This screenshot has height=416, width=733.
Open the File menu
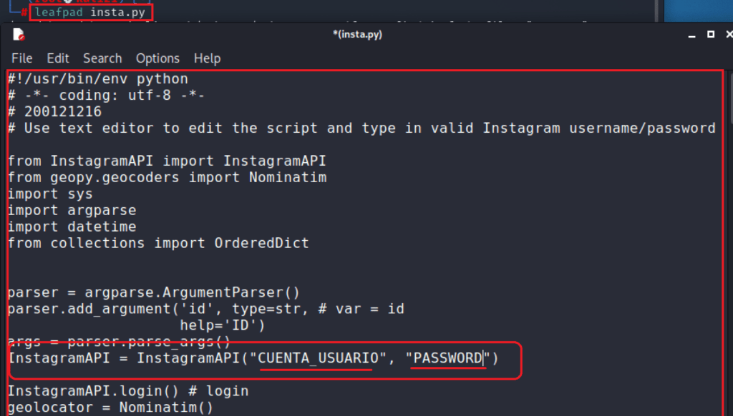pyautogui.click(x=22, y=58)
